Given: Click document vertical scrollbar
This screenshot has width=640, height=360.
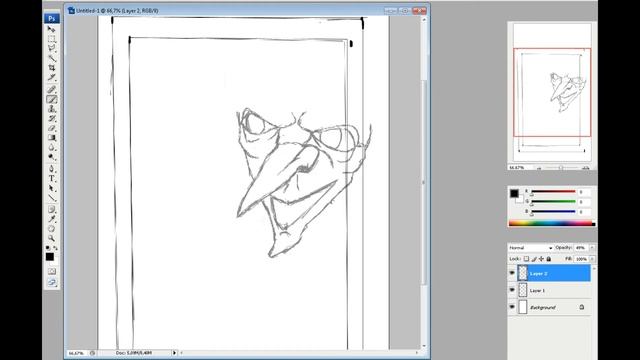Looking at the screenshot, I should pos(424,182).
